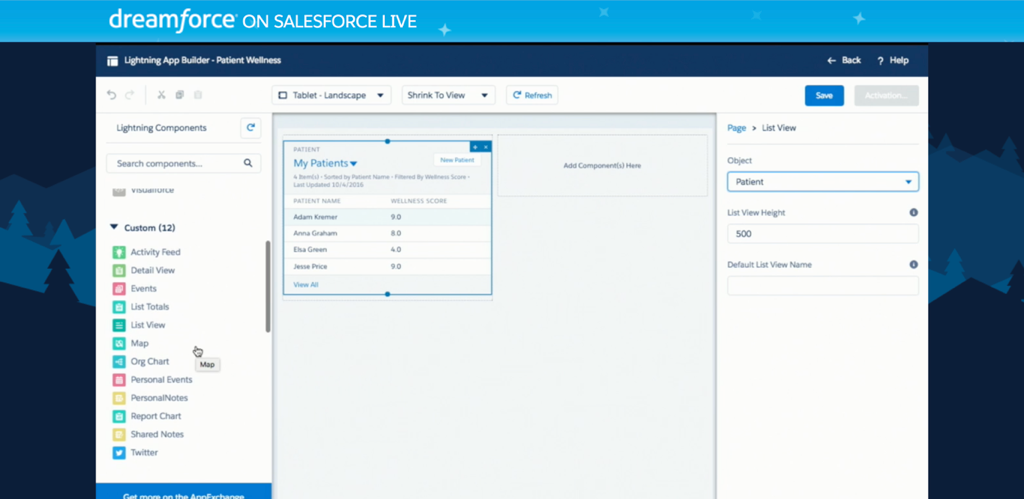Select the Activity Feed component icon
The image size is (1024, 499).
(x=119, y=252)
